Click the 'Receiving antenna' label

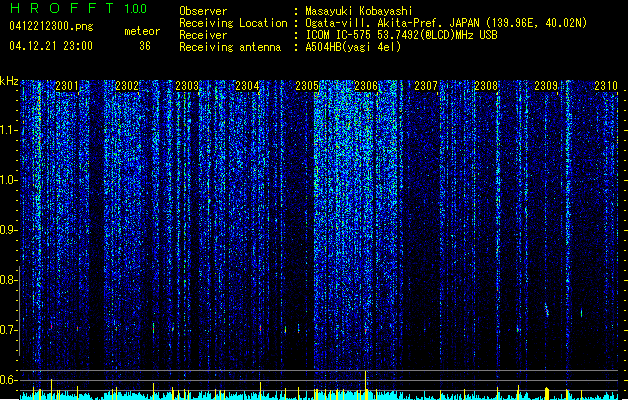pos(230,47)
